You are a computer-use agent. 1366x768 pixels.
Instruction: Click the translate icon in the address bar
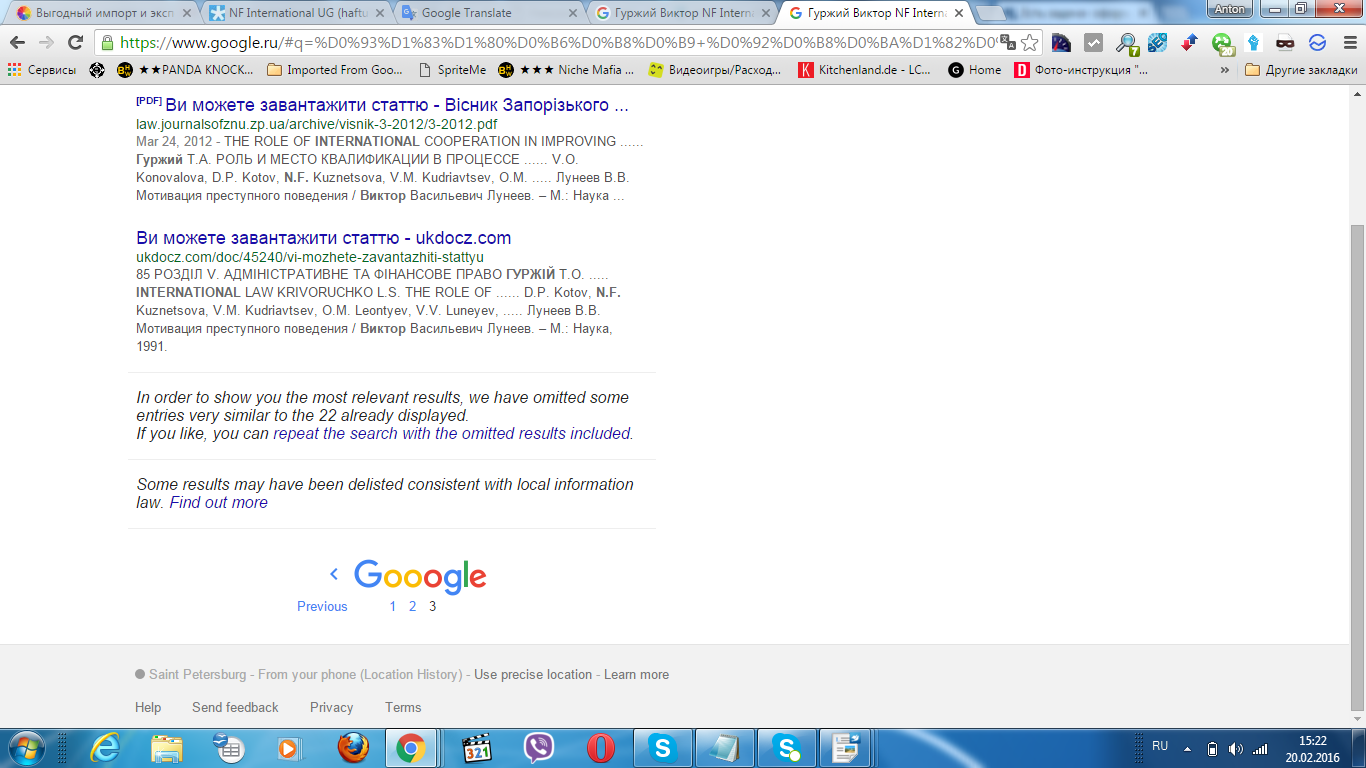(1007, 43)
